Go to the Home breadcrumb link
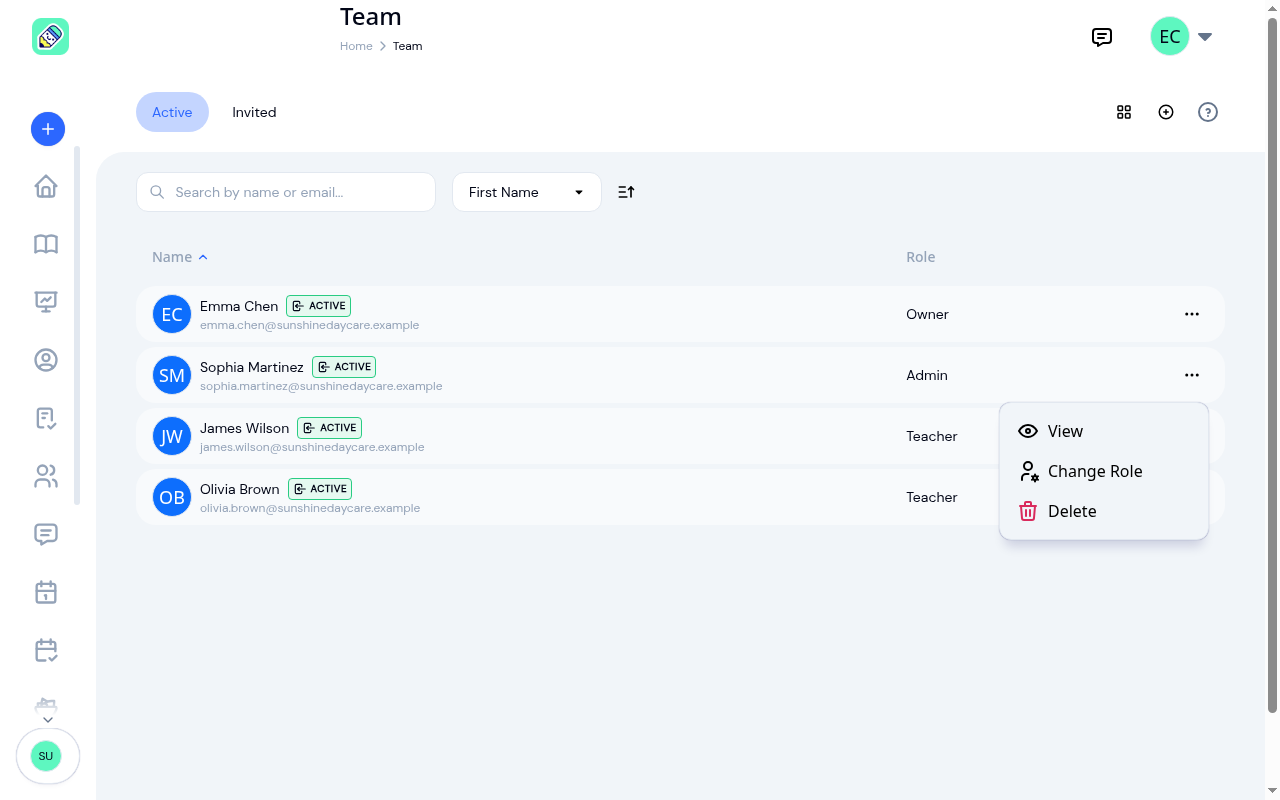This screenshot has height=800, width=1280. click(356, 46)
